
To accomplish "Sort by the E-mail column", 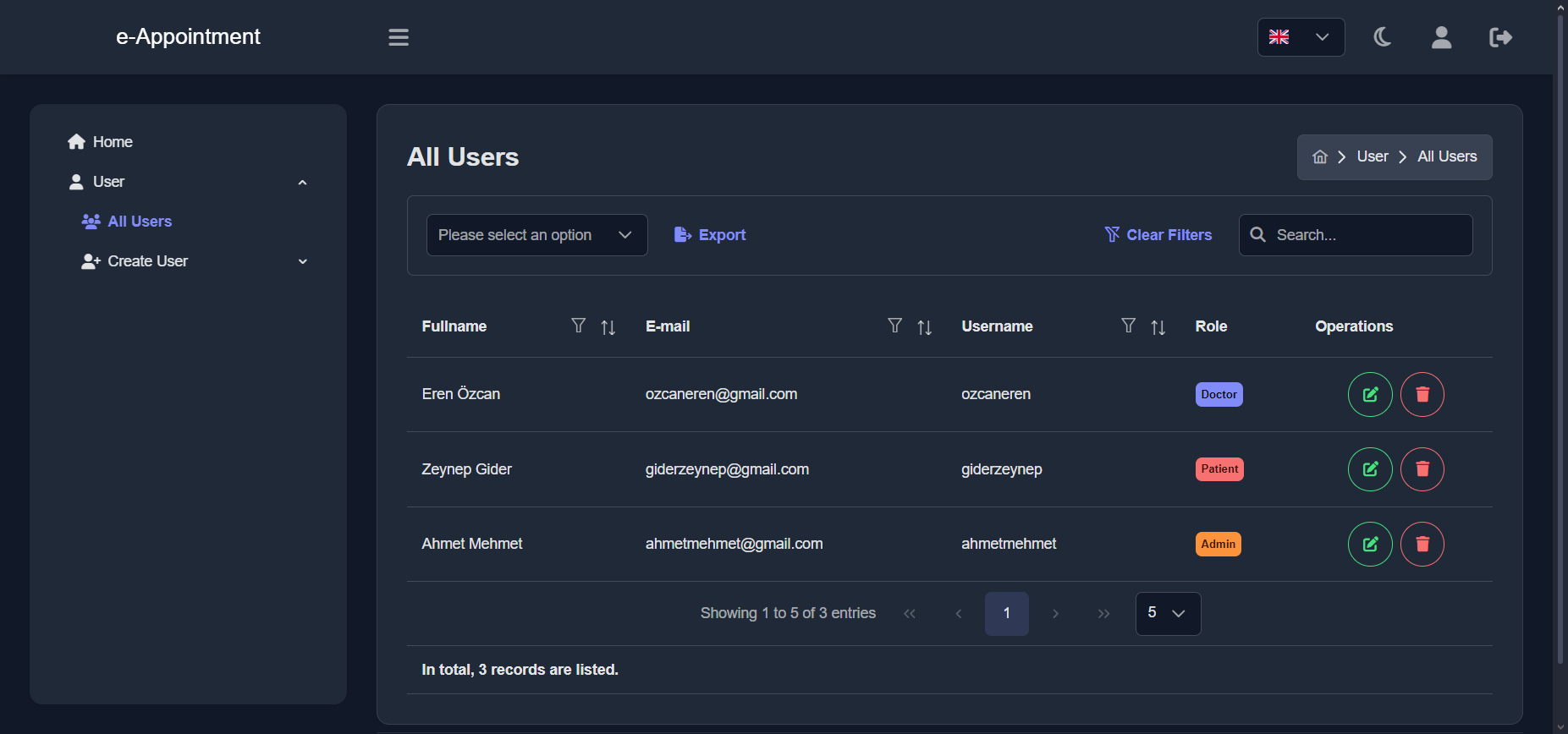I will tap(924, 327).
